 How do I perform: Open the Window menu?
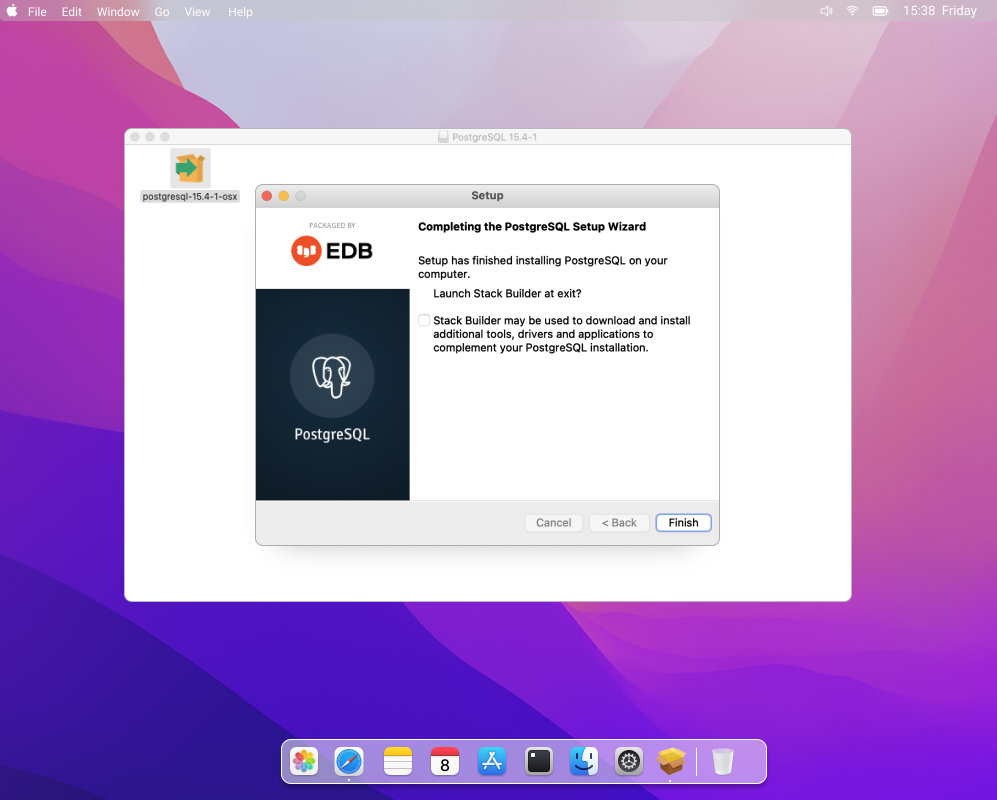(x=118, y=11)
